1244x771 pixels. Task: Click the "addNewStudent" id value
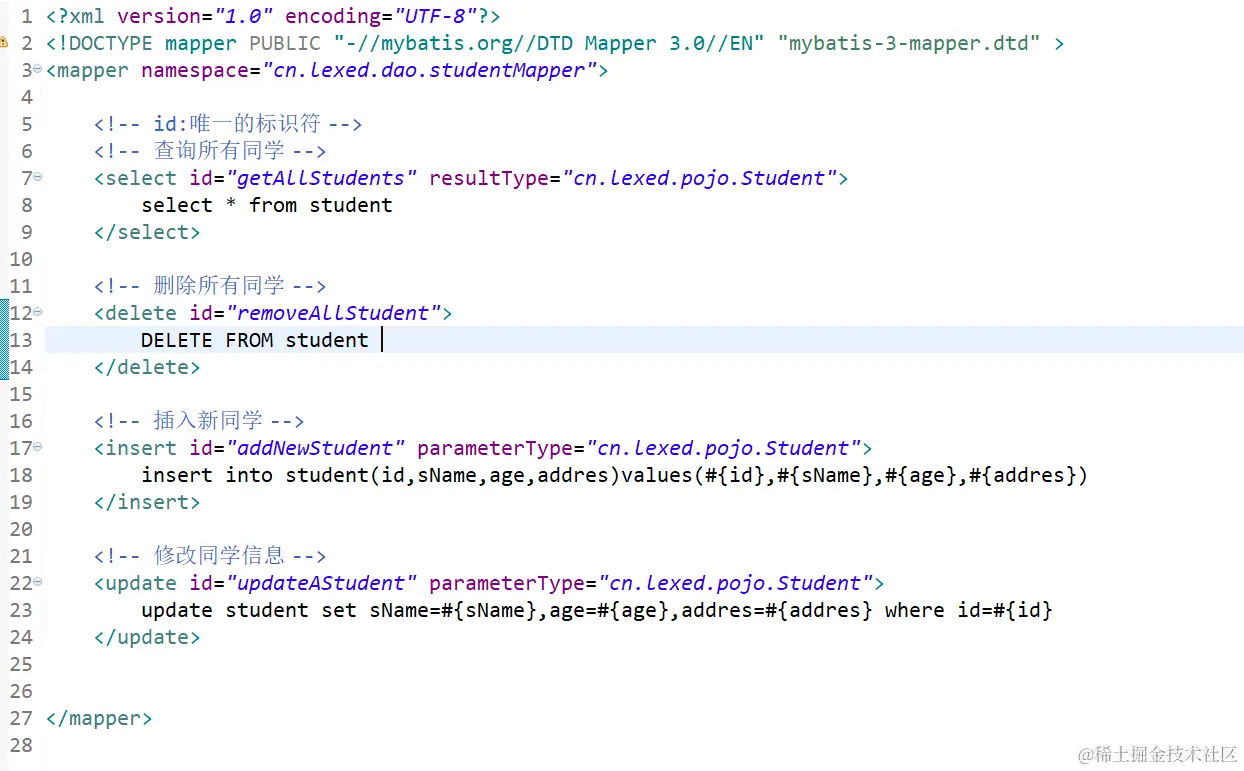pos(316,448)
